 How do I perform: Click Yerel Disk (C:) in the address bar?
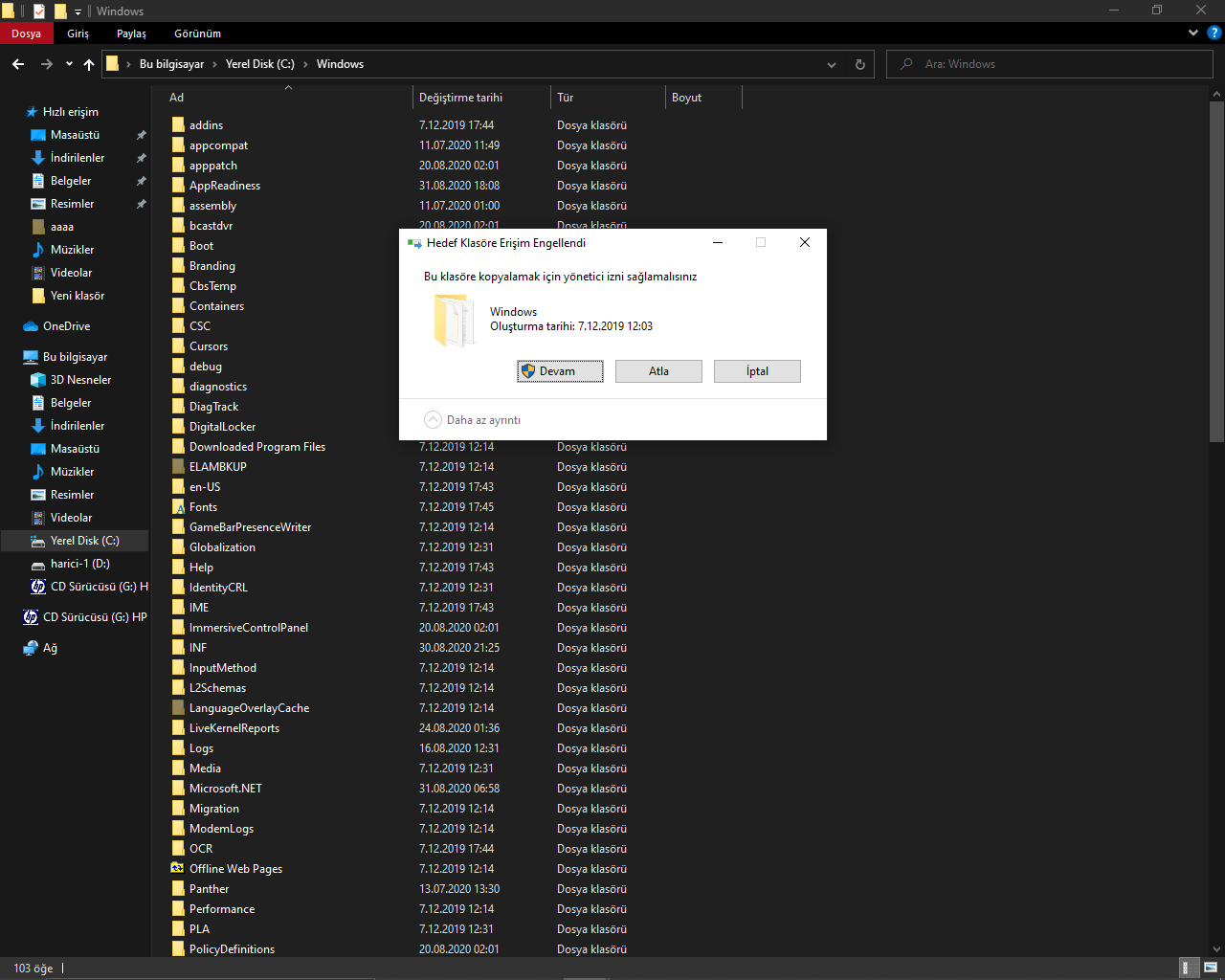click(260, 64)
